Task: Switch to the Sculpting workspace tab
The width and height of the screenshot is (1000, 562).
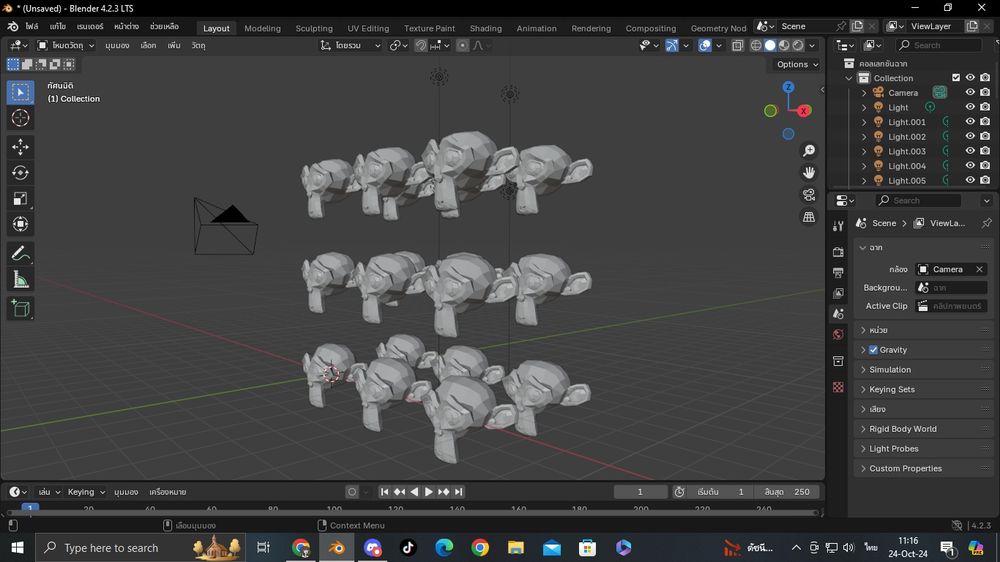Action: click(314, 28)
